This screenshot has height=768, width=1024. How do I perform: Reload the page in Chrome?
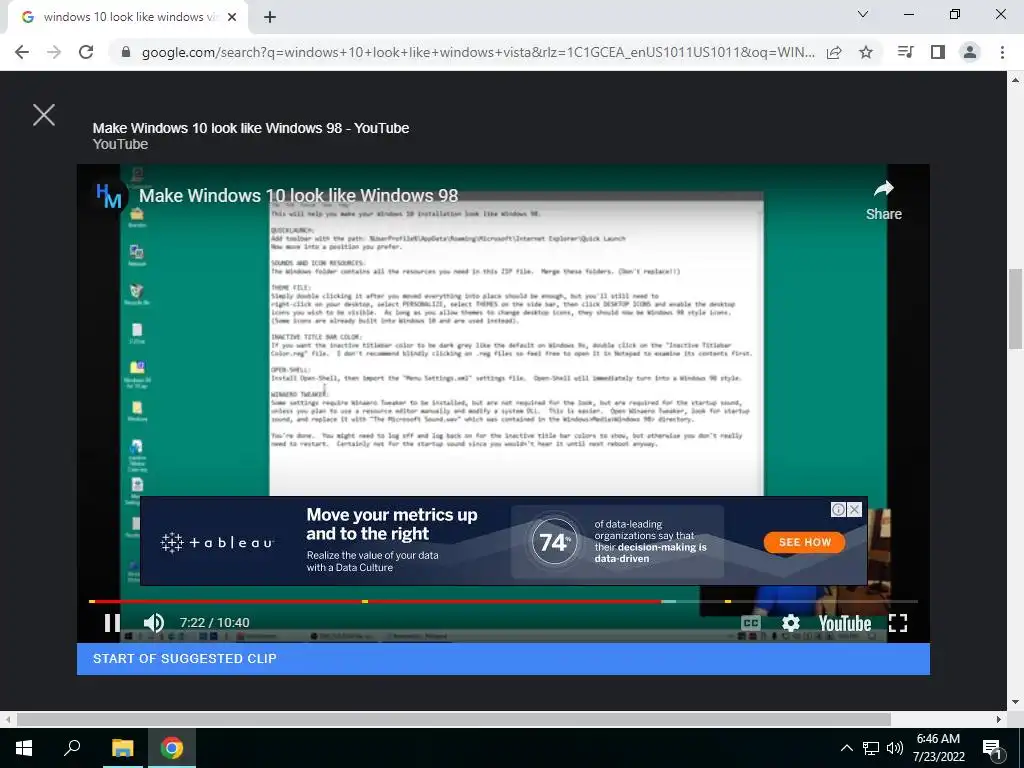coord(86,52)
